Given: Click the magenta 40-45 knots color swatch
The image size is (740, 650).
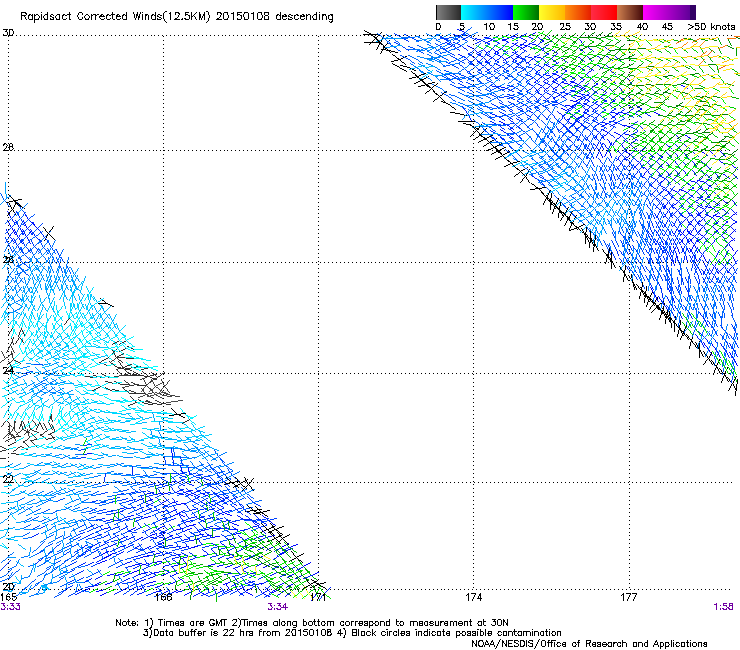Looking at the screenshot, I should (656, 12).
